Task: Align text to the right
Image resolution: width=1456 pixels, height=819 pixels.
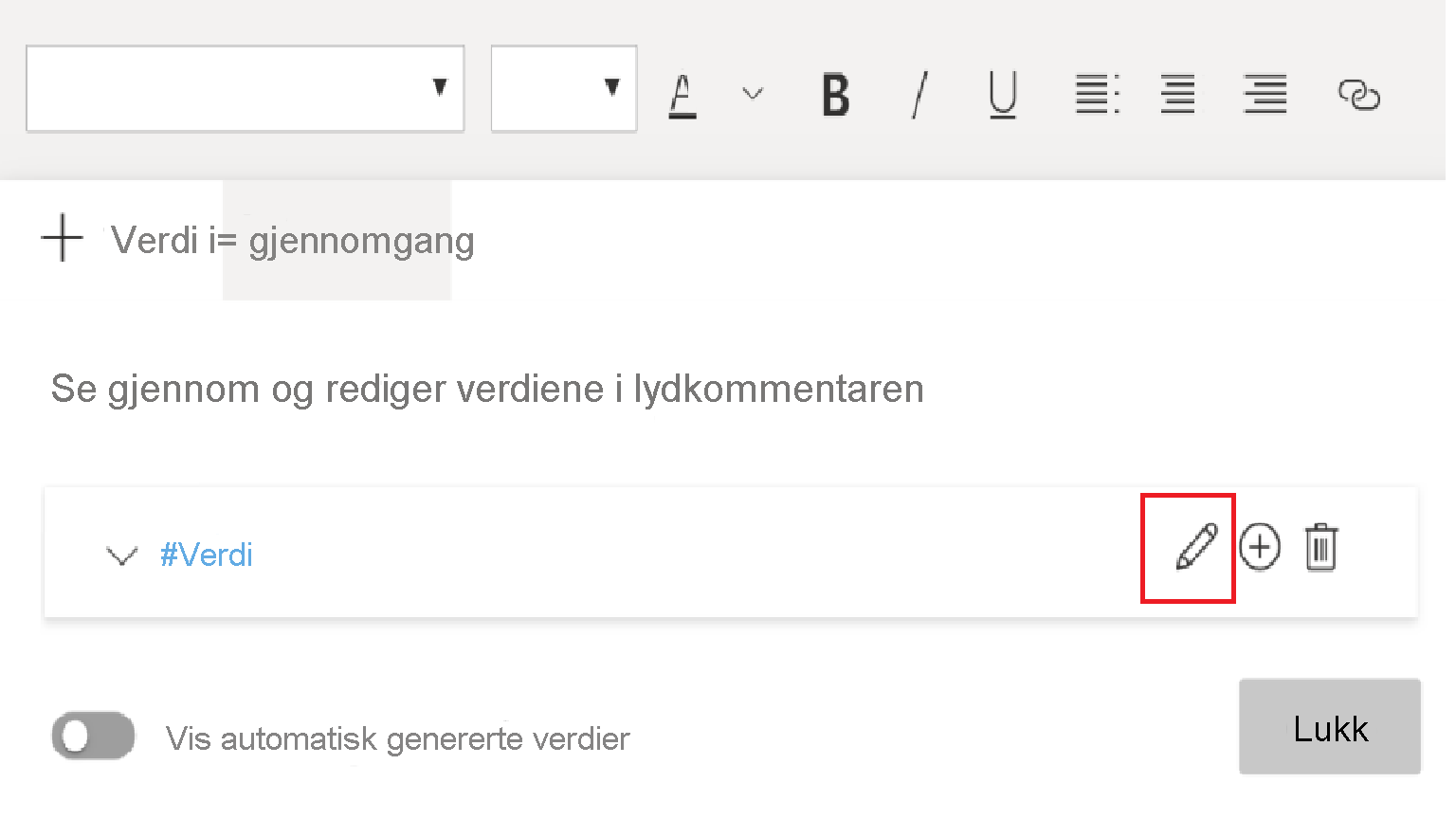Action: pyautogui.click(x=1265, y=94)
